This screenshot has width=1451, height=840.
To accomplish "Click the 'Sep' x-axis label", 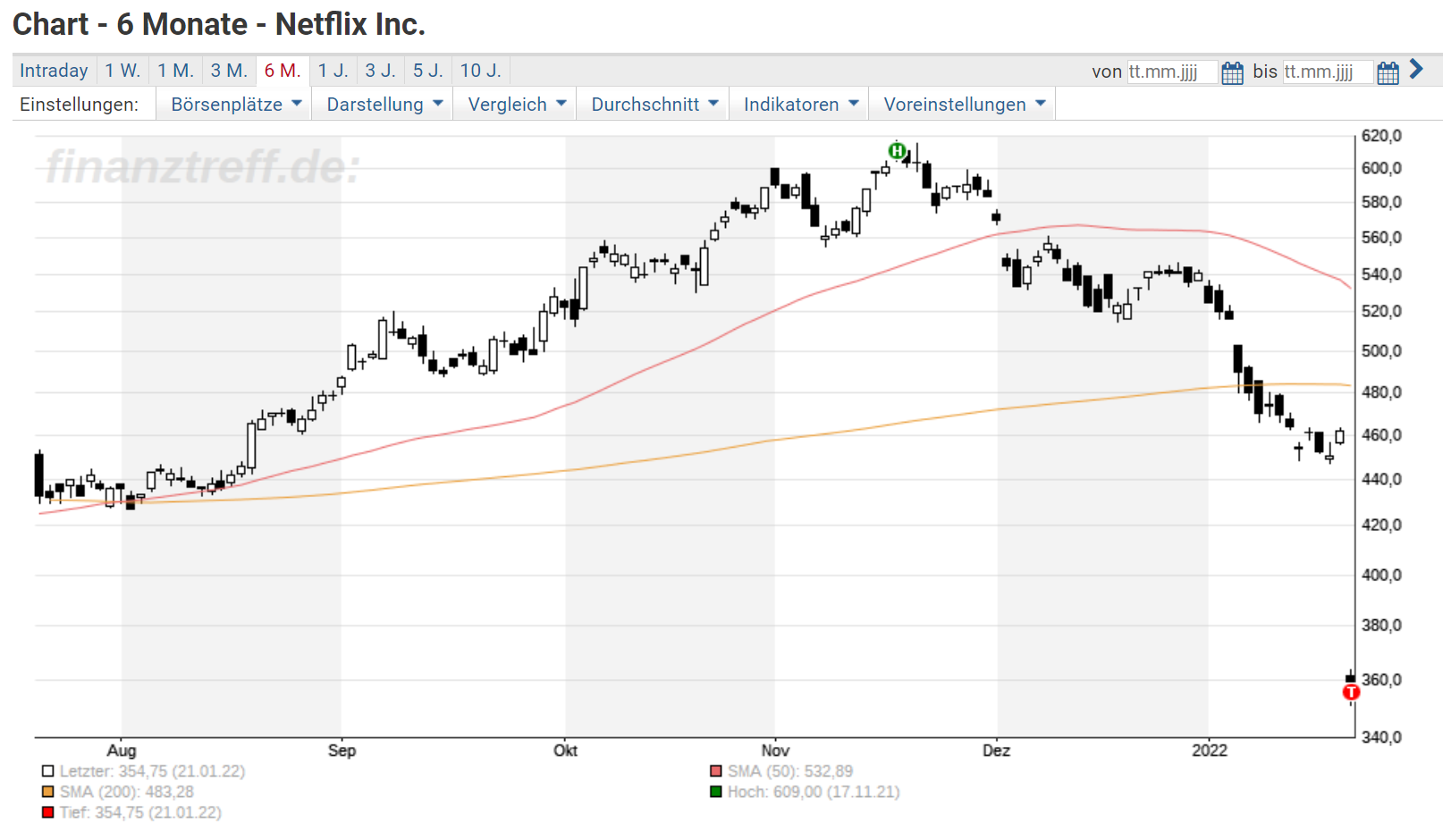I will click(x=342, y=751).
